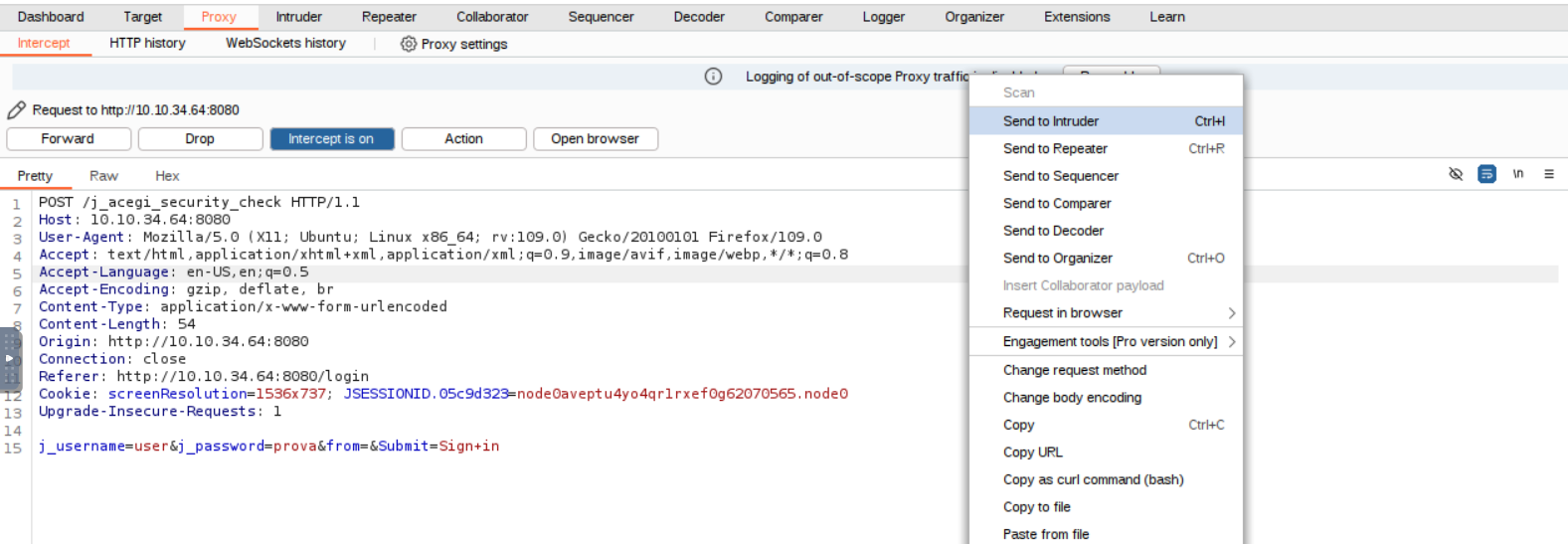Click the j_username body parameter line
1568x544 pixels.
tap(268, 447)
